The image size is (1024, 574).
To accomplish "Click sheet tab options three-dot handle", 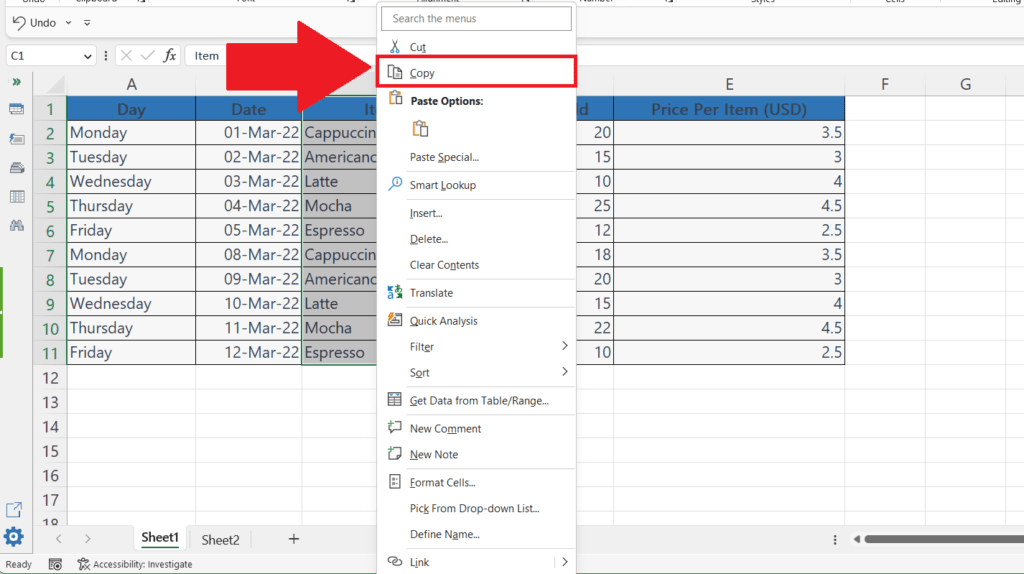I will [x=835, y=540].
